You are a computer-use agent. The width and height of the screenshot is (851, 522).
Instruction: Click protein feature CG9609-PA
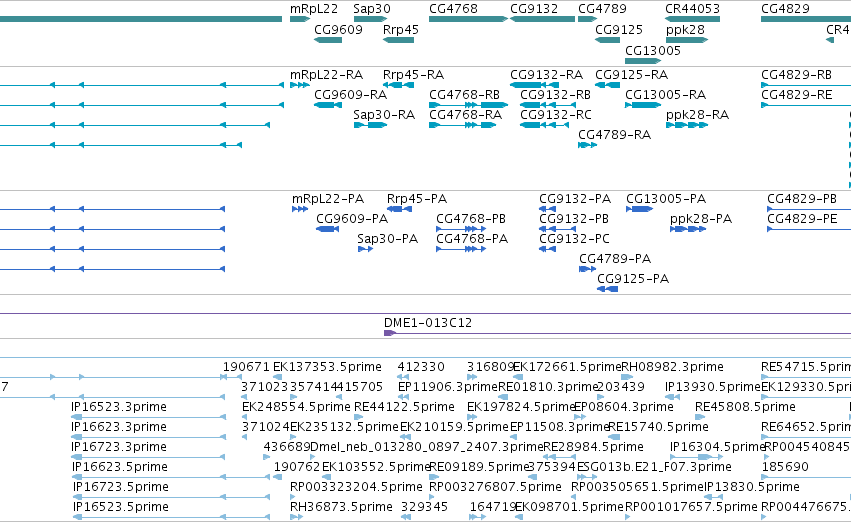tap(352, 219)
